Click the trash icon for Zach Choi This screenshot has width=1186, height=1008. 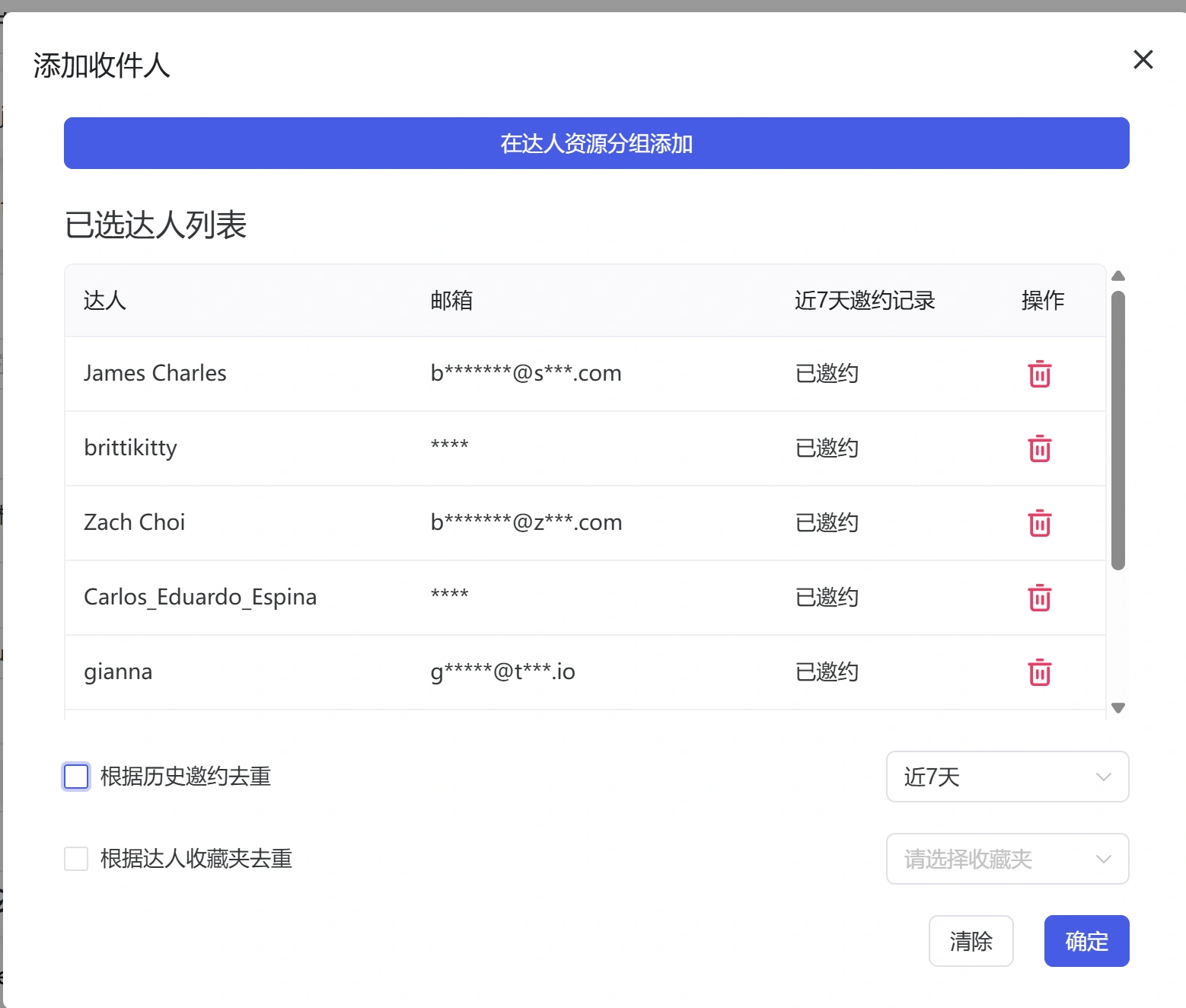tap(1039, 523)
